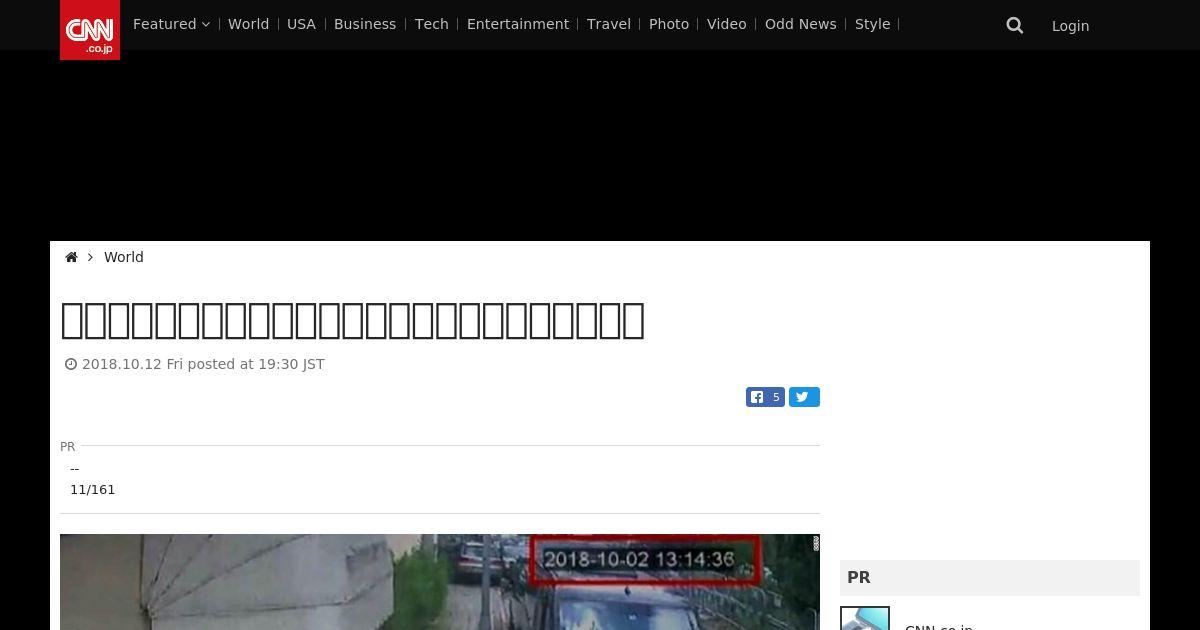This screenshot has width=1200, height=630.
Task: Open the Travel section
Action: (x=609, y=24)
